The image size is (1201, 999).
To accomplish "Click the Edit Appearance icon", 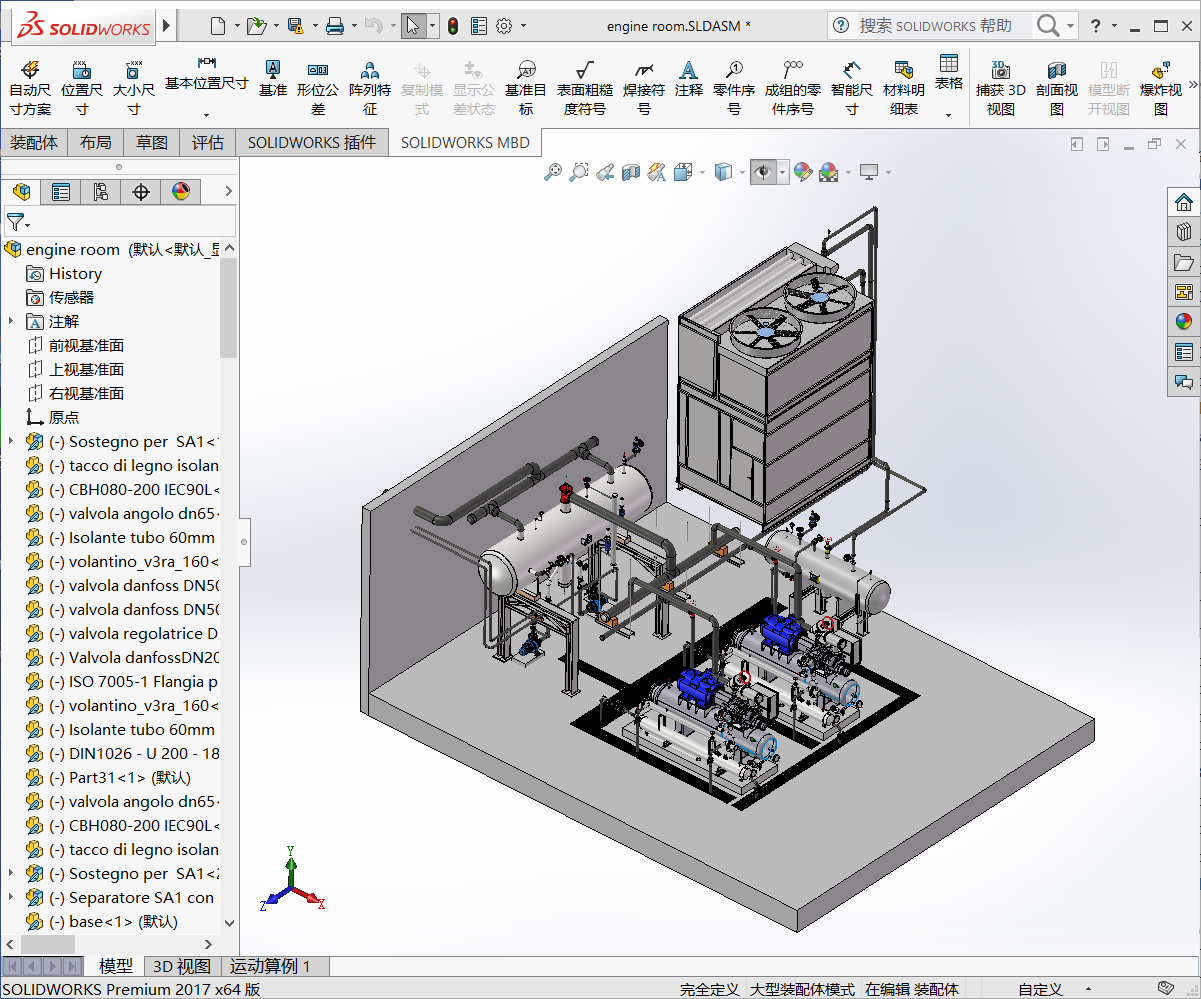I will pos(805,171).
